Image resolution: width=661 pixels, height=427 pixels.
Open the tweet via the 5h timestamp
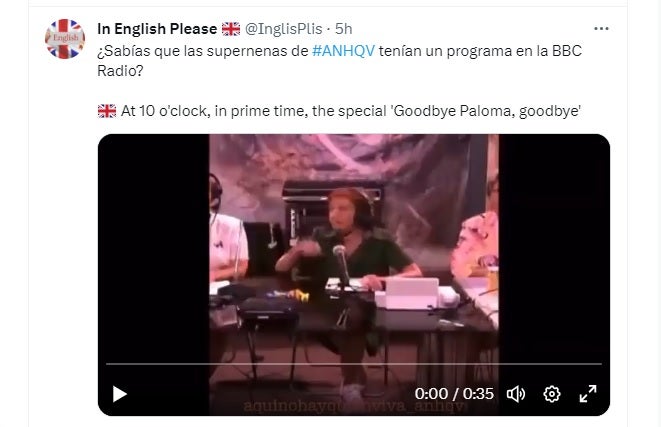pos(344,29)
